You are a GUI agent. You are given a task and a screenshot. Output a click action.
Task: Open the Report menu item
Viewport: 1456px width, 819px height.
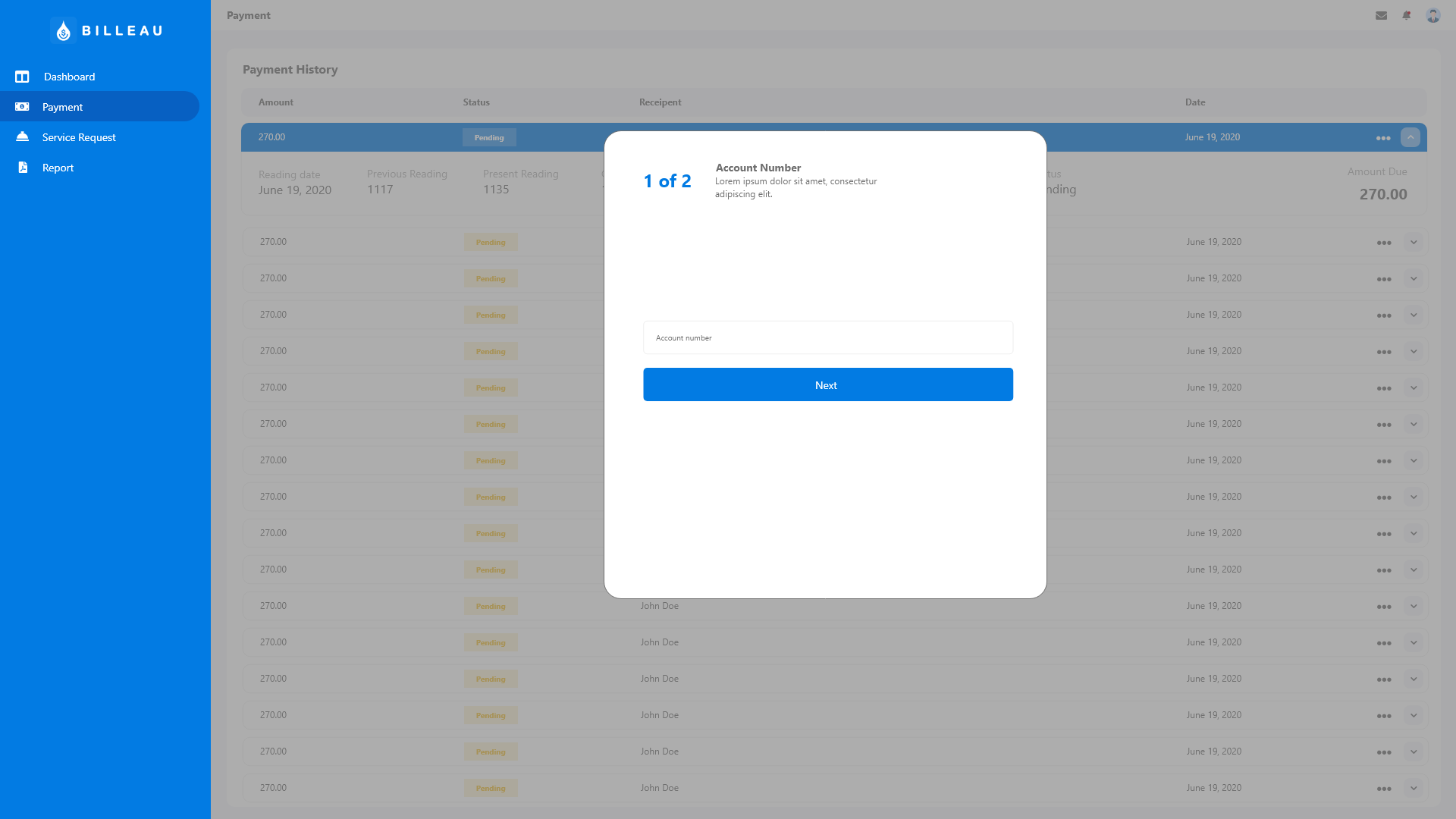tap(58, 168)
